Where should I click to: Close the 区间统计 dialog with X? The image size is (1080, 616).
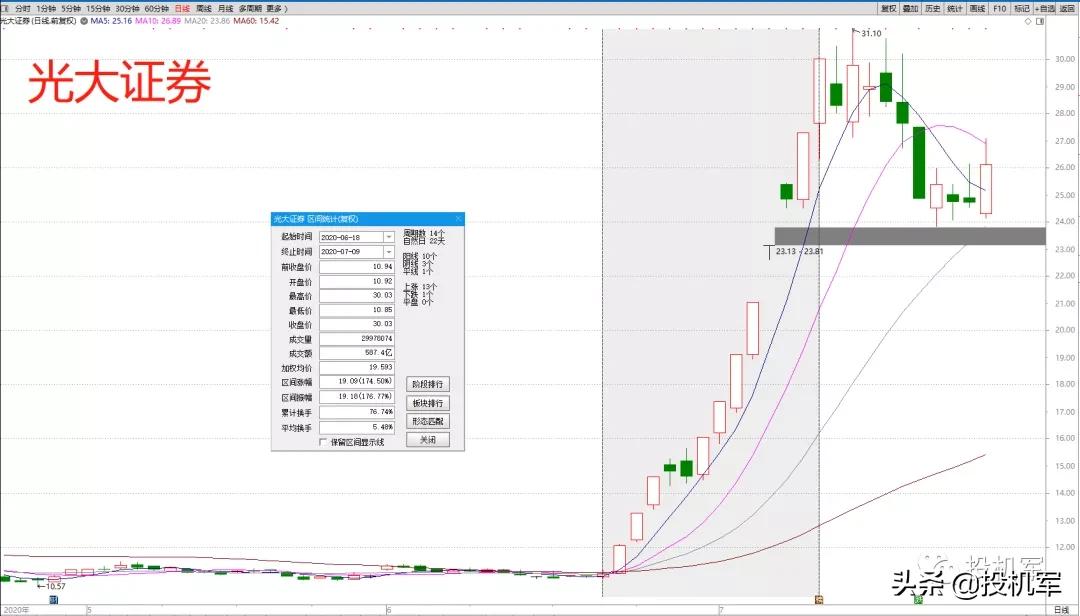pos(458,219)
